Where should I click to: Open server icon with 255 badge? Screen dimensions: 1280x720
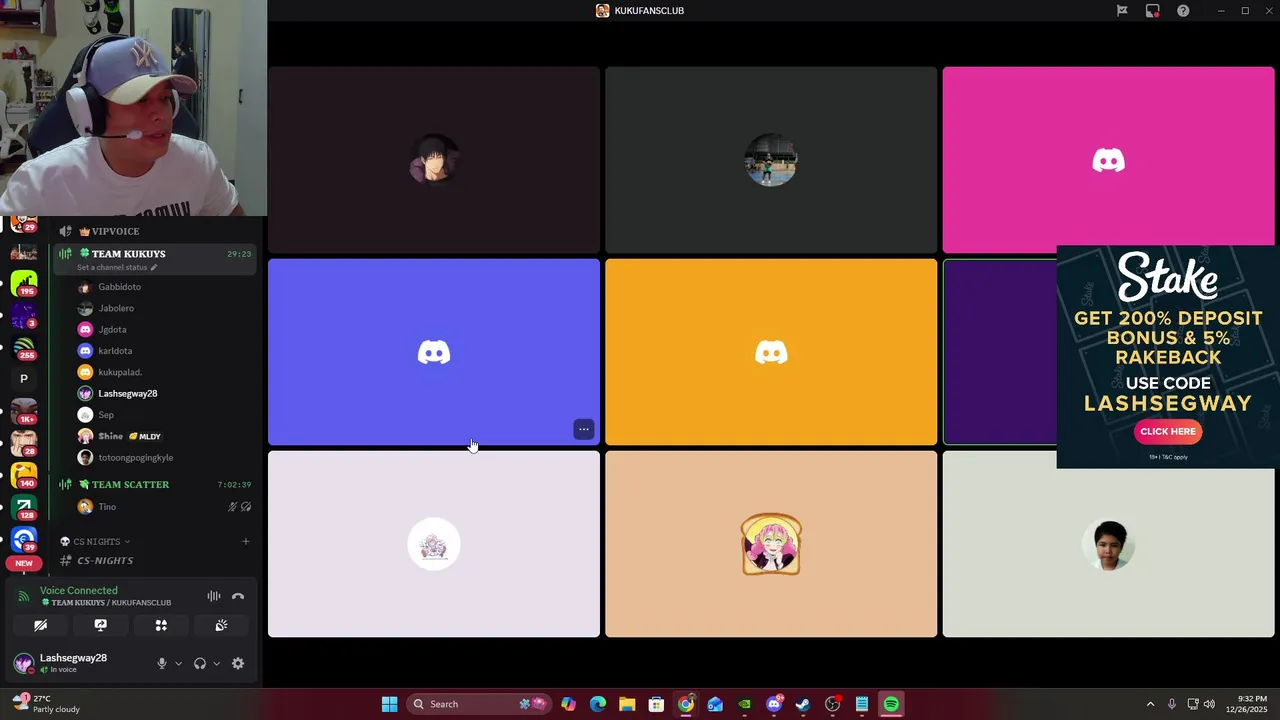[x=24, y=347]
